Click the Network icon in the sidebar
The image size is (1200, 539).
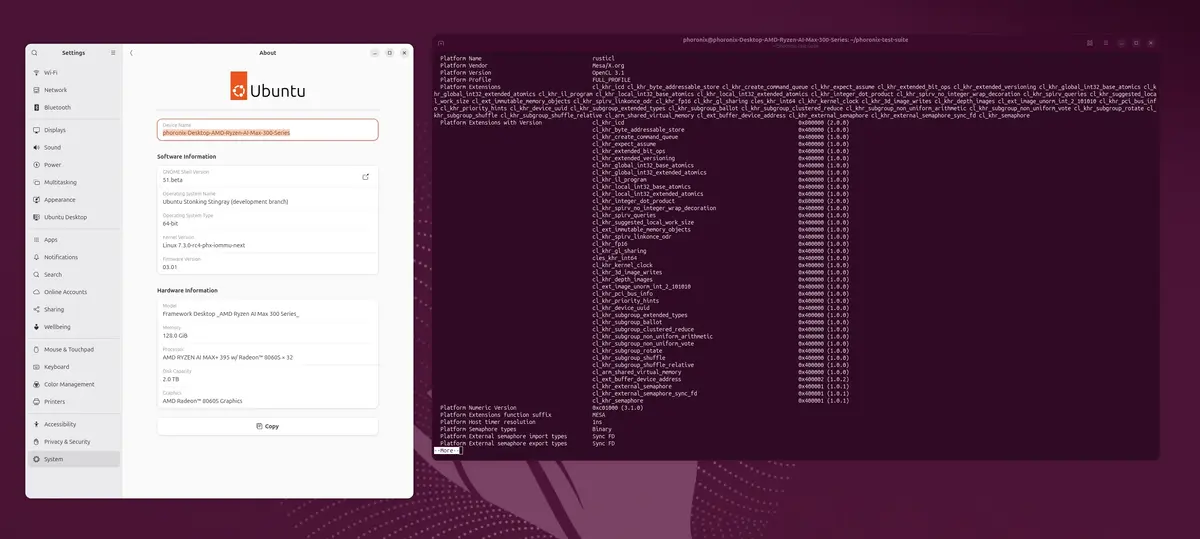(35, 90)
